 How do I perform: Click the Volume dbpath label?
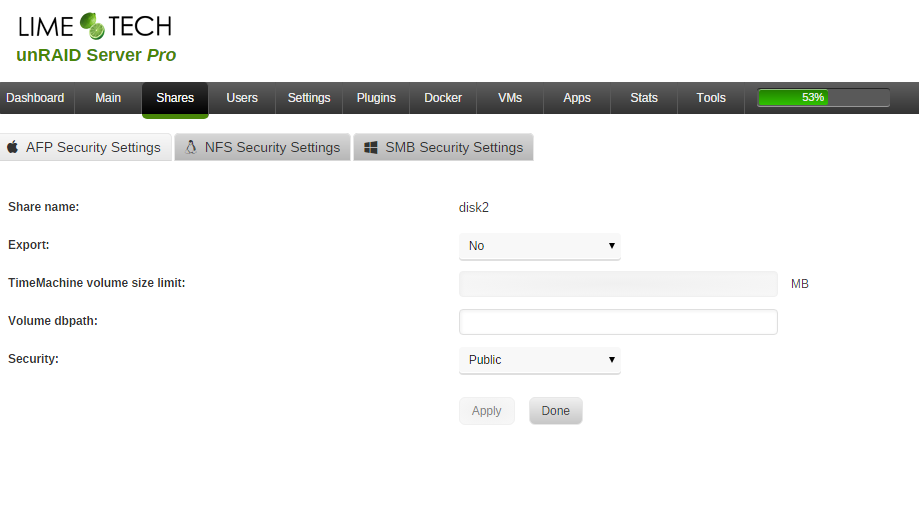click(x=53, y=321)
